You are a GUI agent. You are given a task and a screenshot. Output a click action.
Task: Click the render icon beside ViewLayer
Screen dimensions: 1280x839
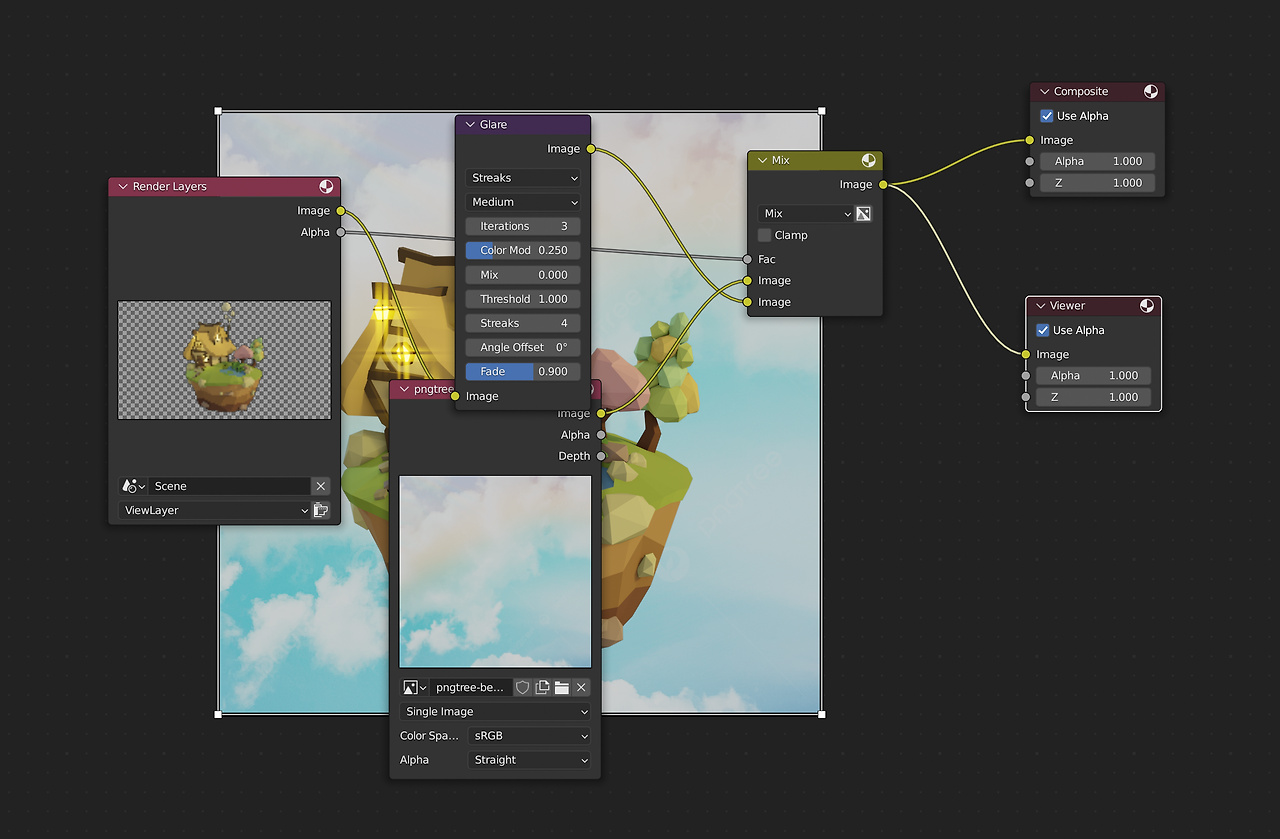321,510
